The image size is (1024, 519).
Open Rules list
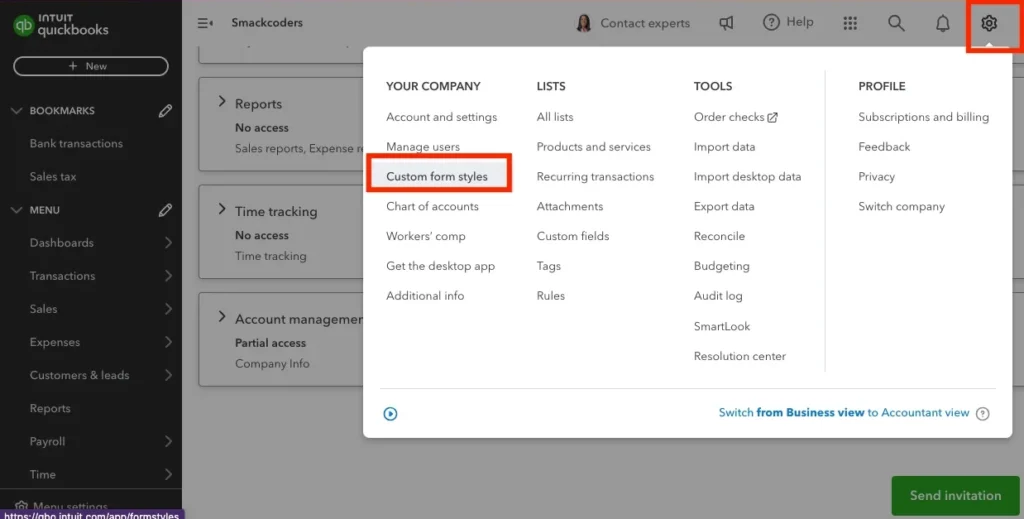click(551, 296)
